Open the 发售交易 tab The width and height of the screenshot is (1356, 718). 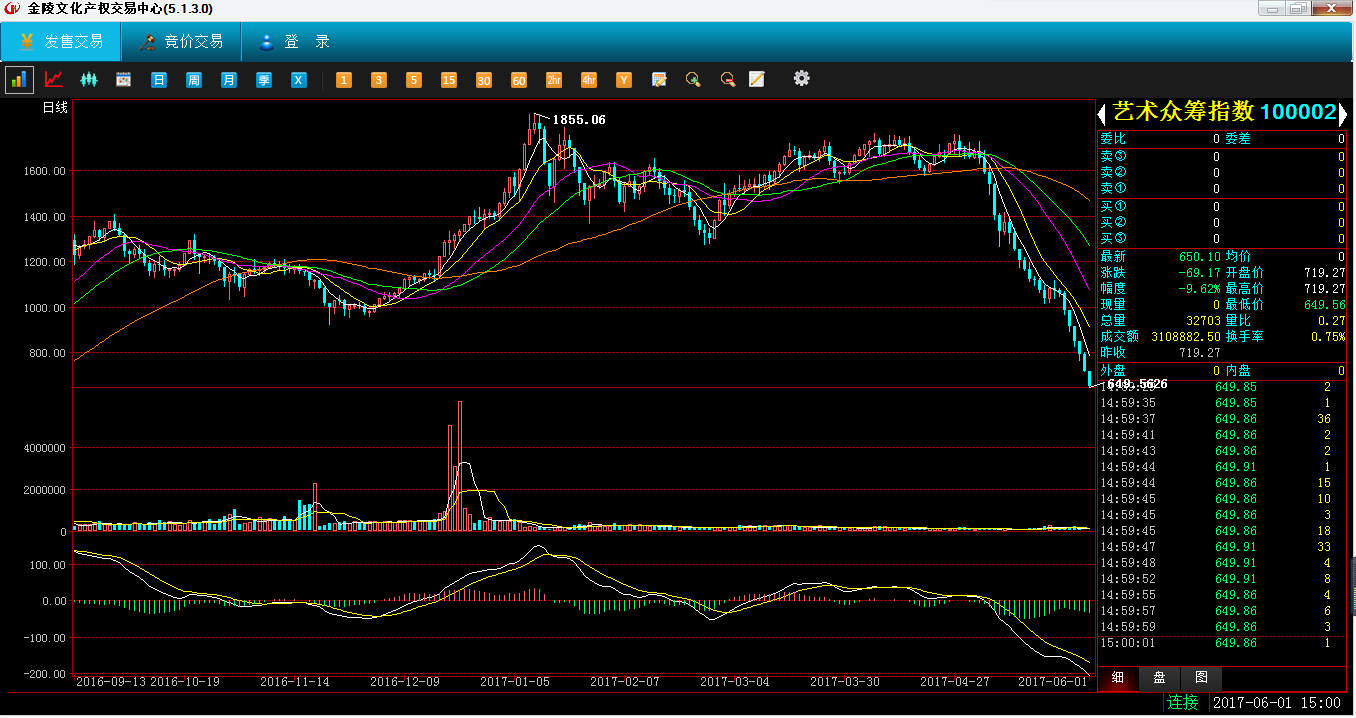click(x=61, y=42)
